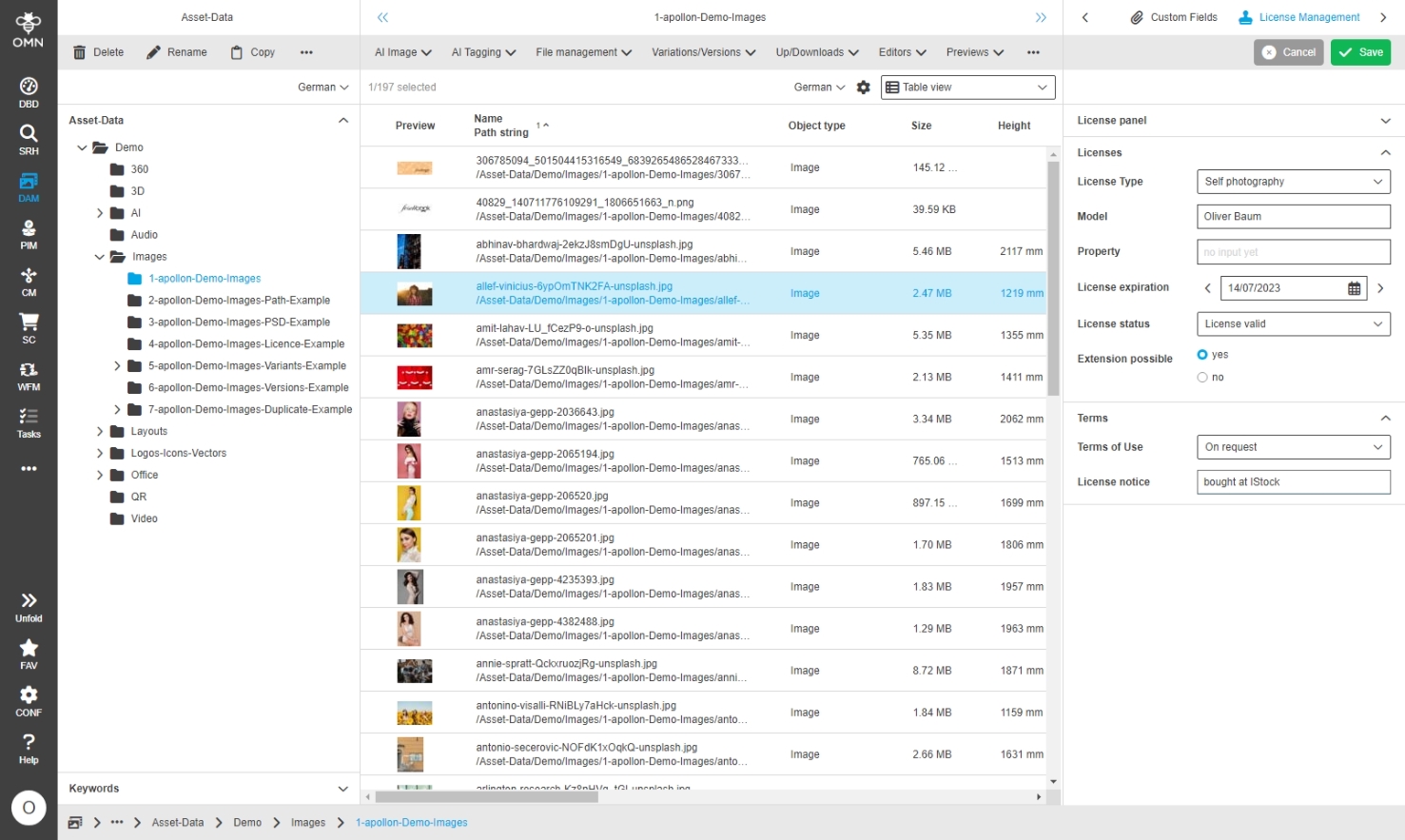This screenshot has width=1405, height=840.
Task: Click the SRH search icon
Action: (x=29, y=139)
